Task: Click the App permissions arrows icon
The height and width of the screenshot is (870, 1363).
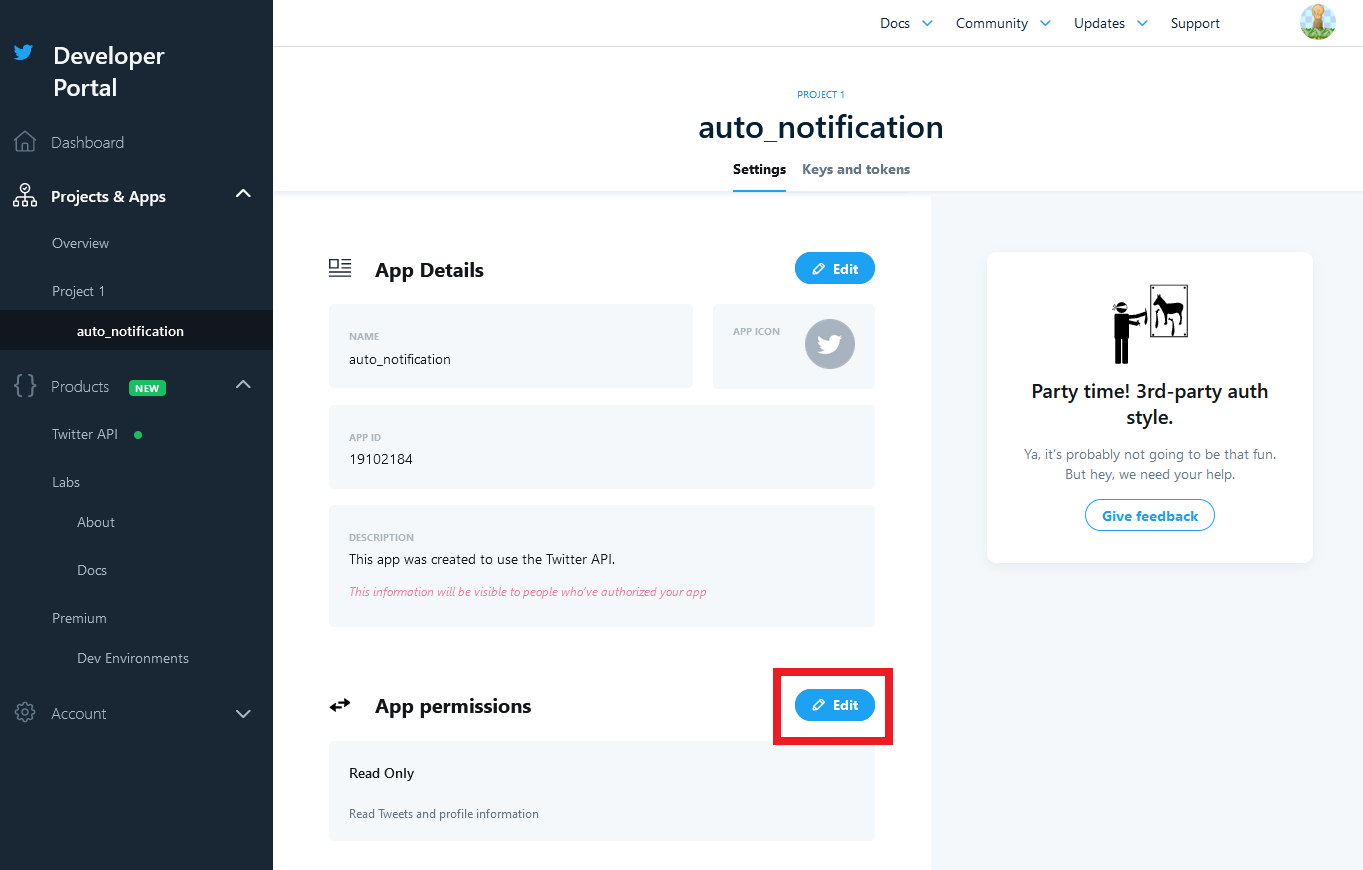Action: (340, 705)
